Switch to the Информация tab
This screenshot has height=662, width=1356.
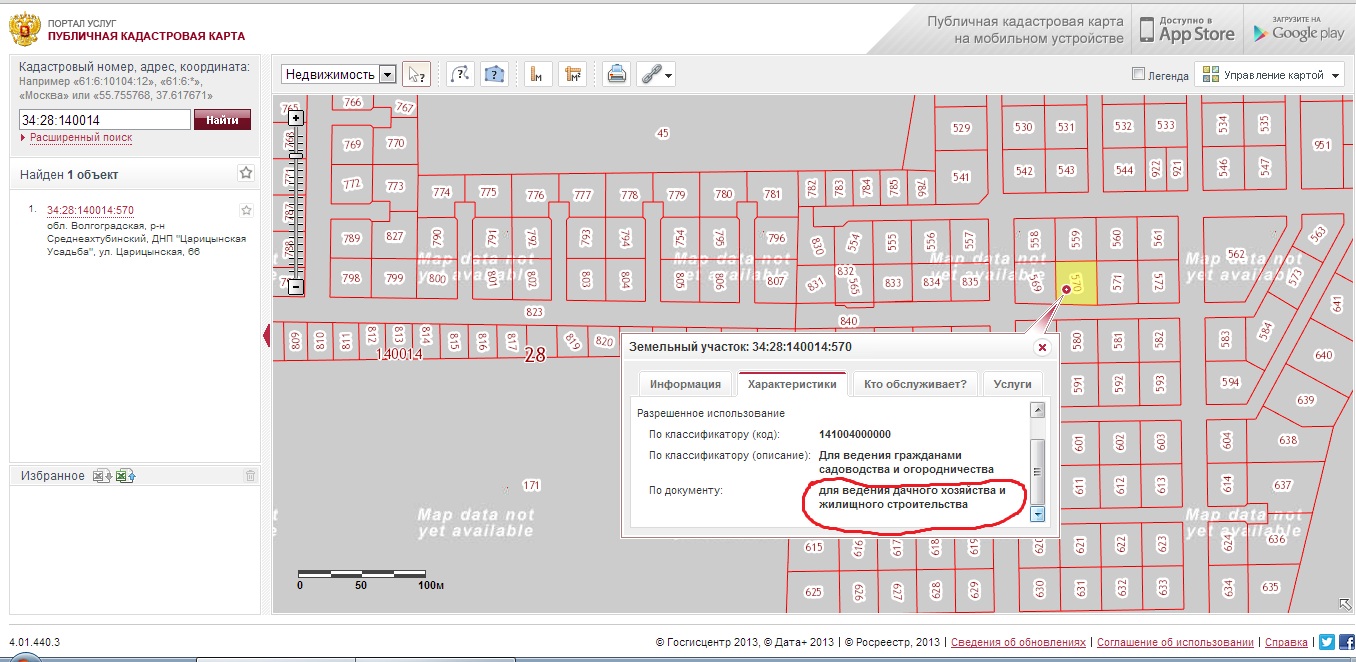pos(685,384)
